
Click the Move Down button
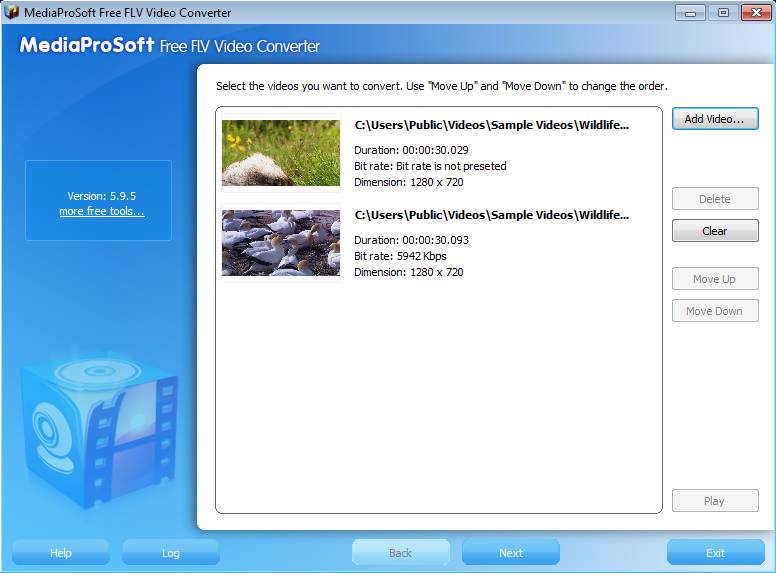click(x=715, y=311)
